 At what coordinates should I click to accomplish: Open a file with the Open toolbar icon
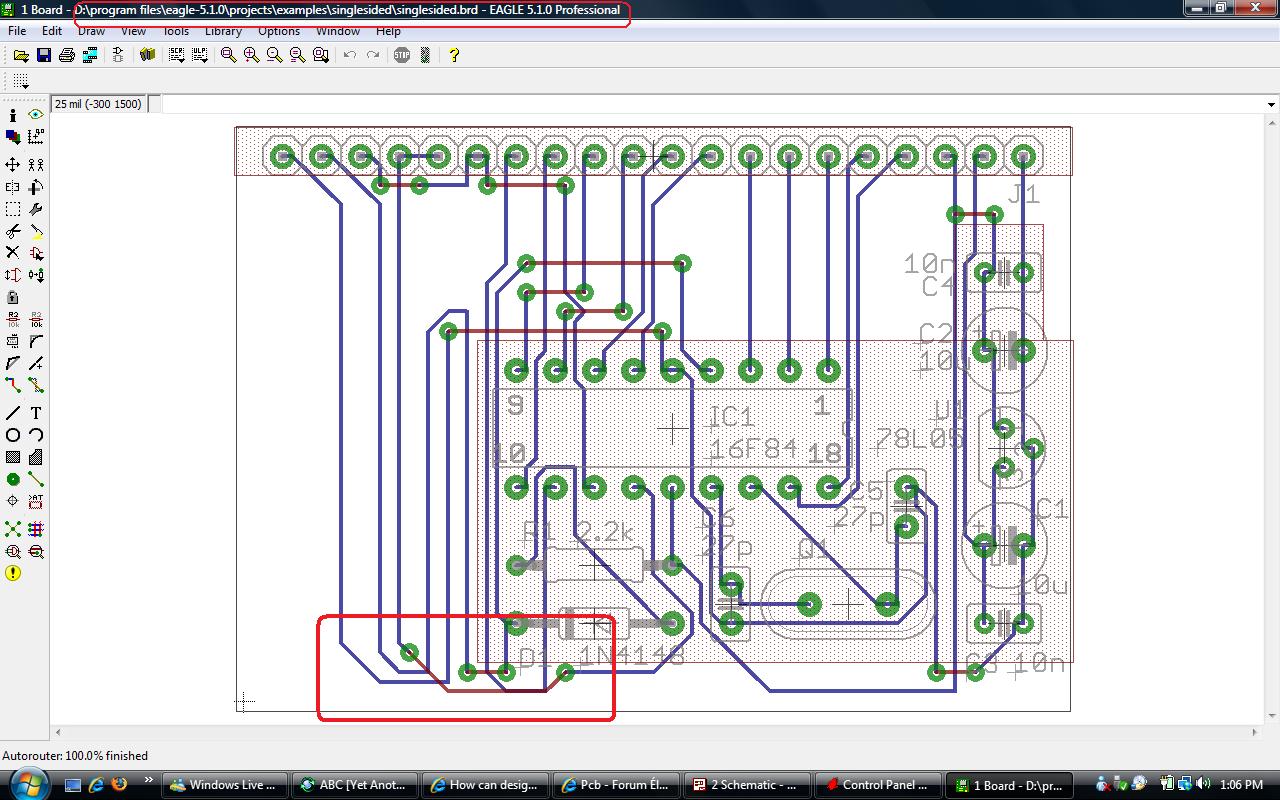(x=20, y=55)
